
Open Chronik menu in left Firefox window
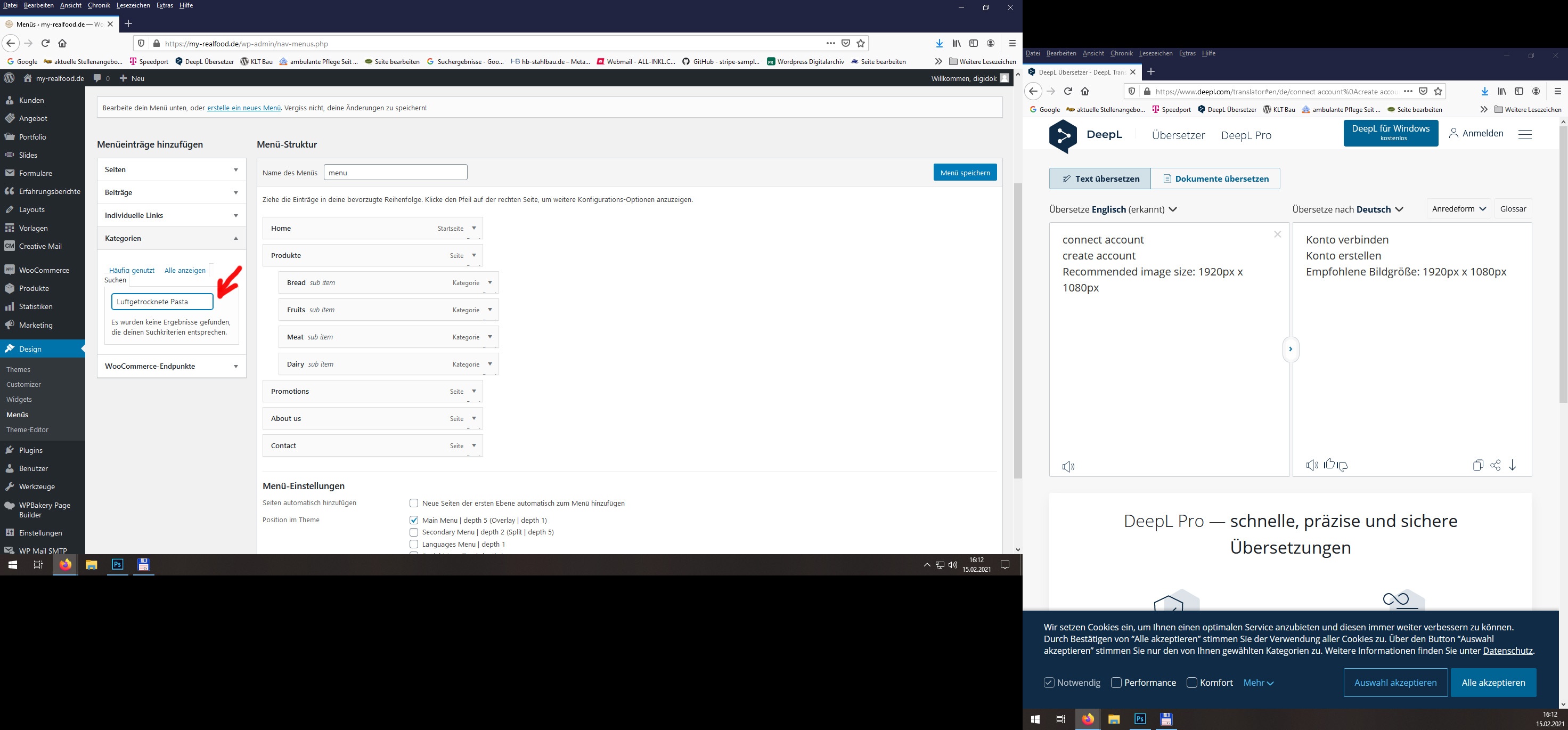[x=99, y=5]
